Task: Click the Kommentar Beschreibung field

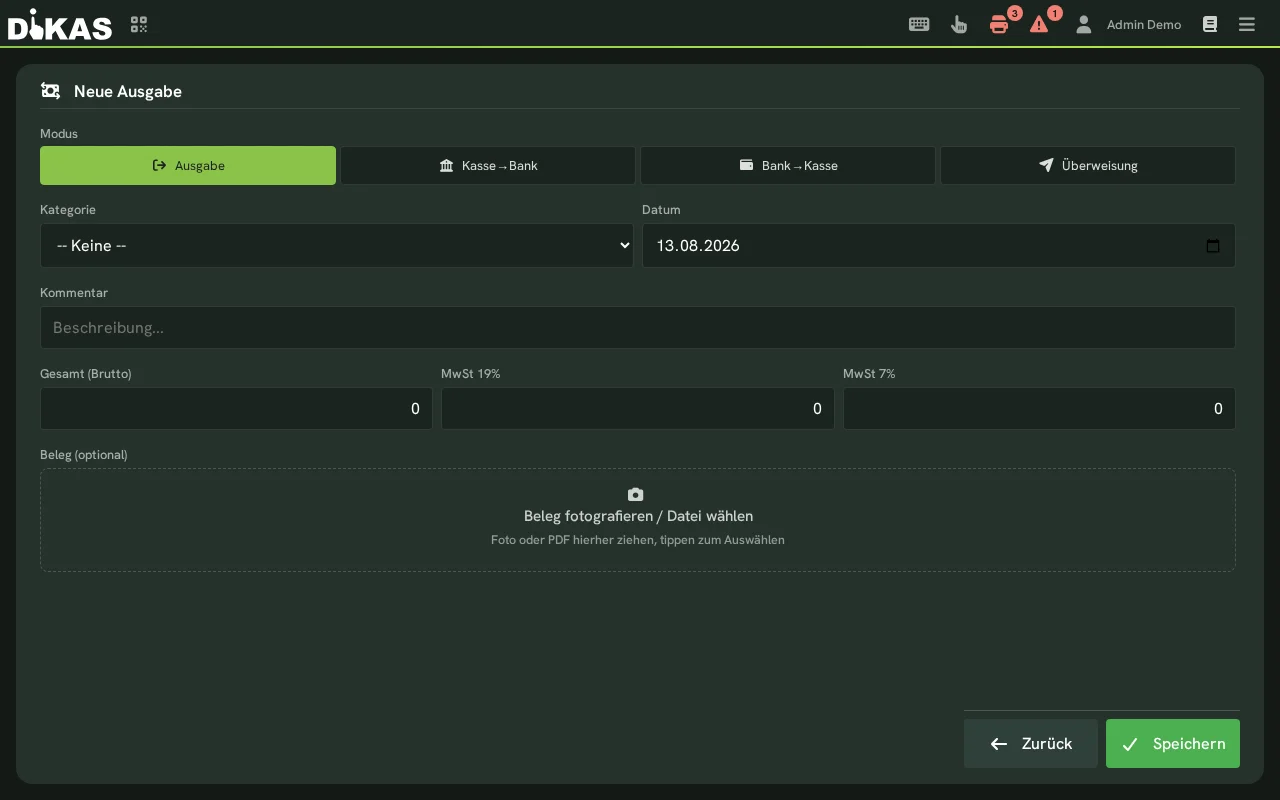Action: click(x=638, y=328)
